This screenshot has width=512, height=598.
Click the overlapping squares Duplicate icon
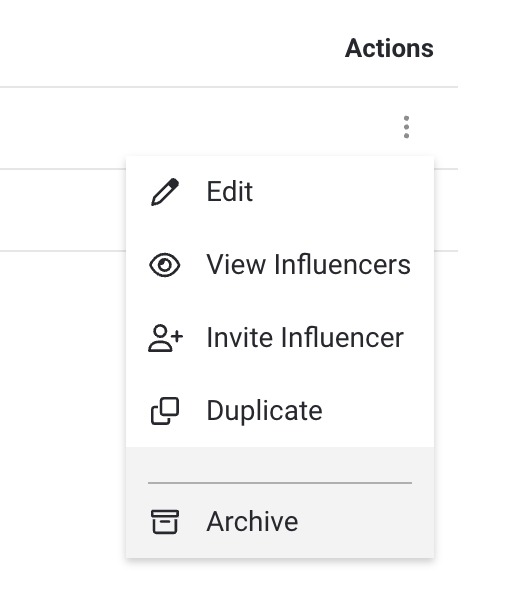click(x=165, y=411)
